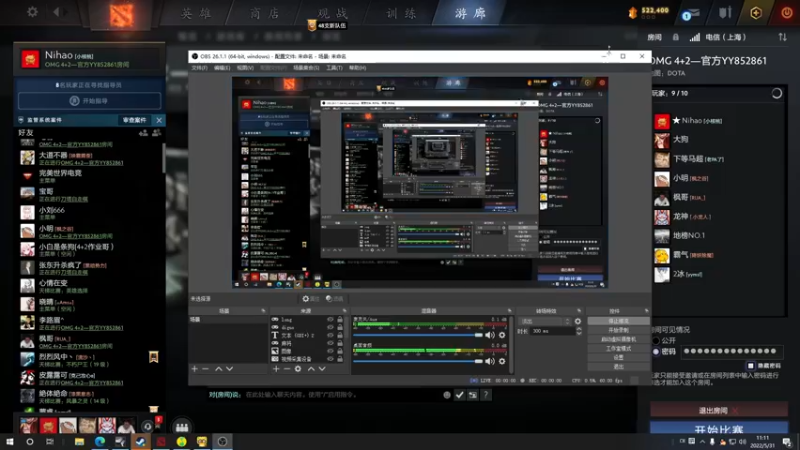The image size is (800, 450).
Task: Pop out the scene transitions dock
Action: [x=579, y=311]
